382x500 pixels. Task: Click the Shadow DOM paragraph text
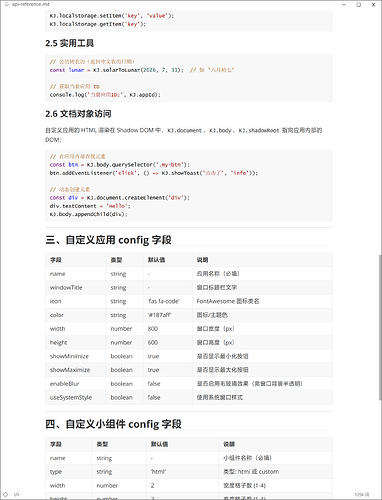coord(184,135)
